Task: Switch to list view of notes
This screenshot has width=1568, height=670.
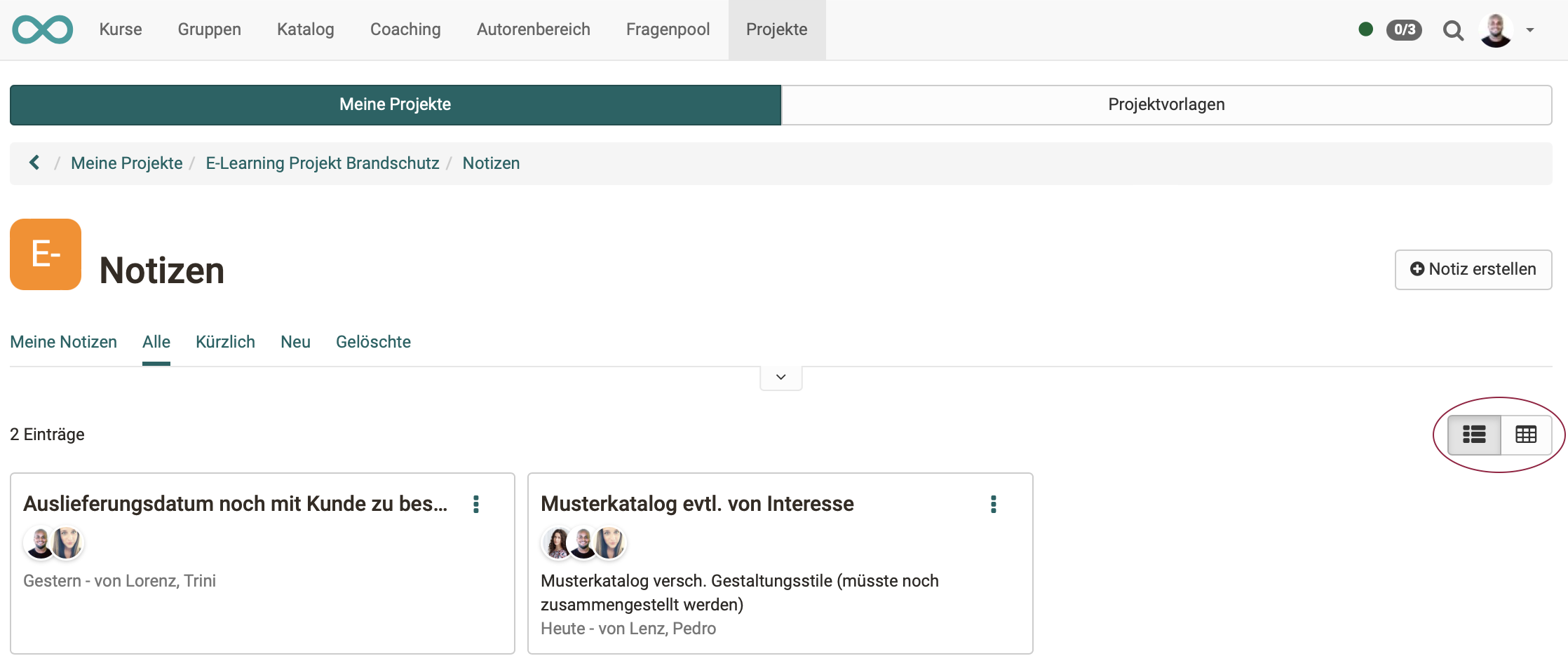Action: pyautogui.click(x=1474, y=435)
